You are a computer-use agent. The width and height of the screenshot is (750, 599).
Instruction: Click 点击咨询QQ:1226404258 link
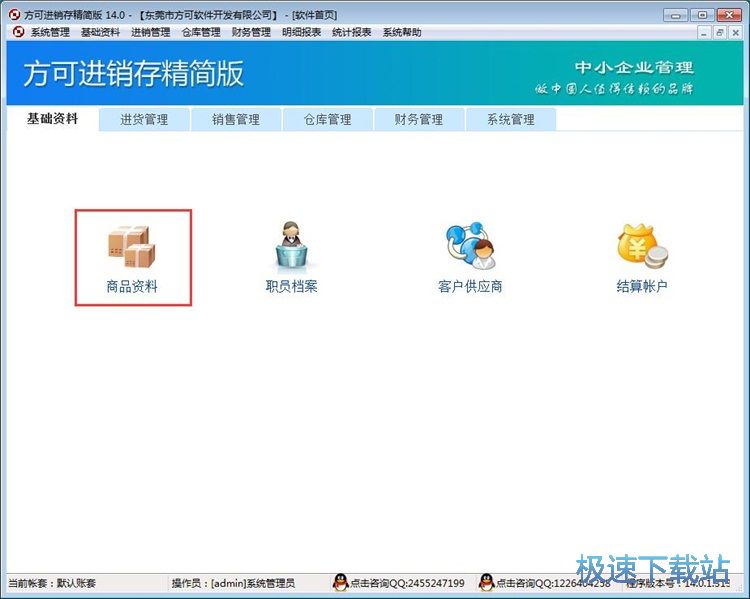click(553, 583)
